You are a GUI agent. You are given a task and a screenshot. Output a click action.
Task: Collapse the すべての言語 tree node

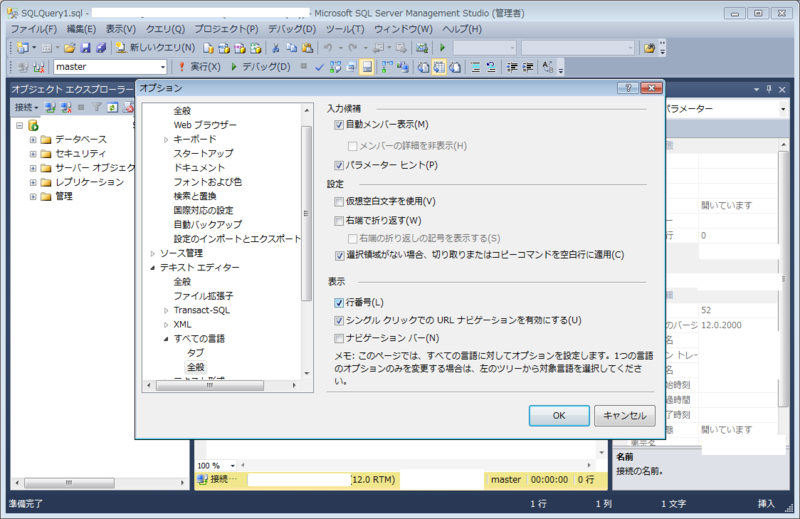(x=166, y=339)
